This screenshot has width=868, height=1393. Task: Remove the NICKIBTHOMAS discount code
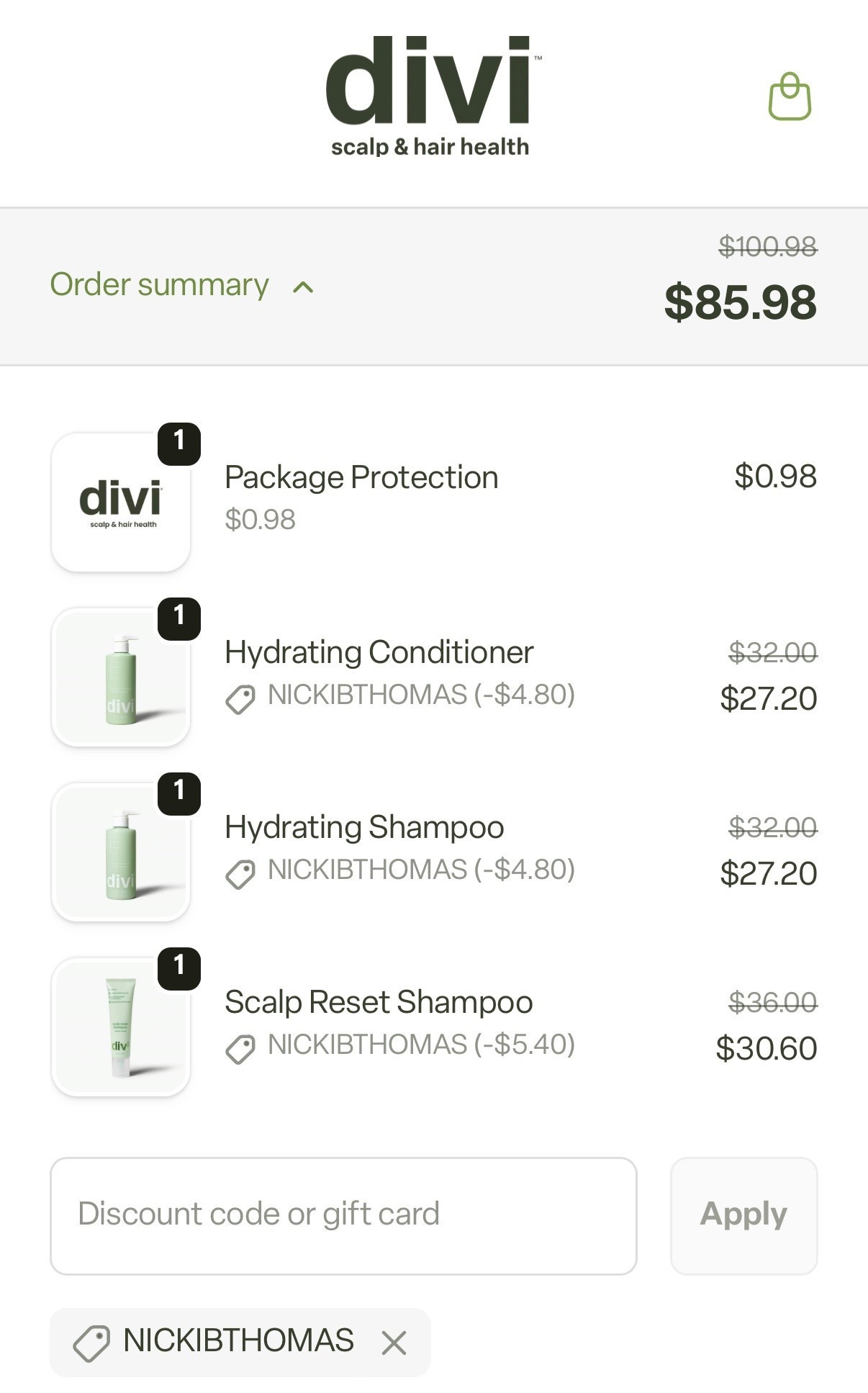(x=394, y=1340)
